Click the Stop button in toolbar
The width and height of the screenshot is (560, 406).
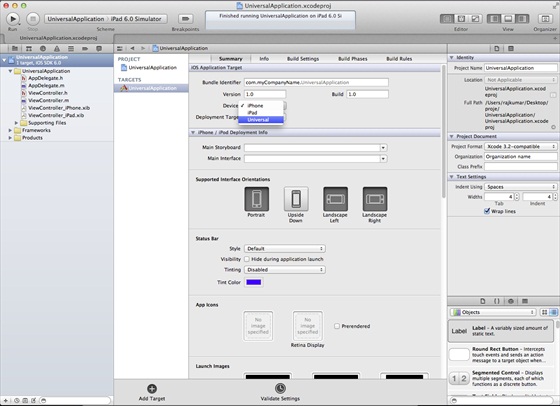(33, 19)
